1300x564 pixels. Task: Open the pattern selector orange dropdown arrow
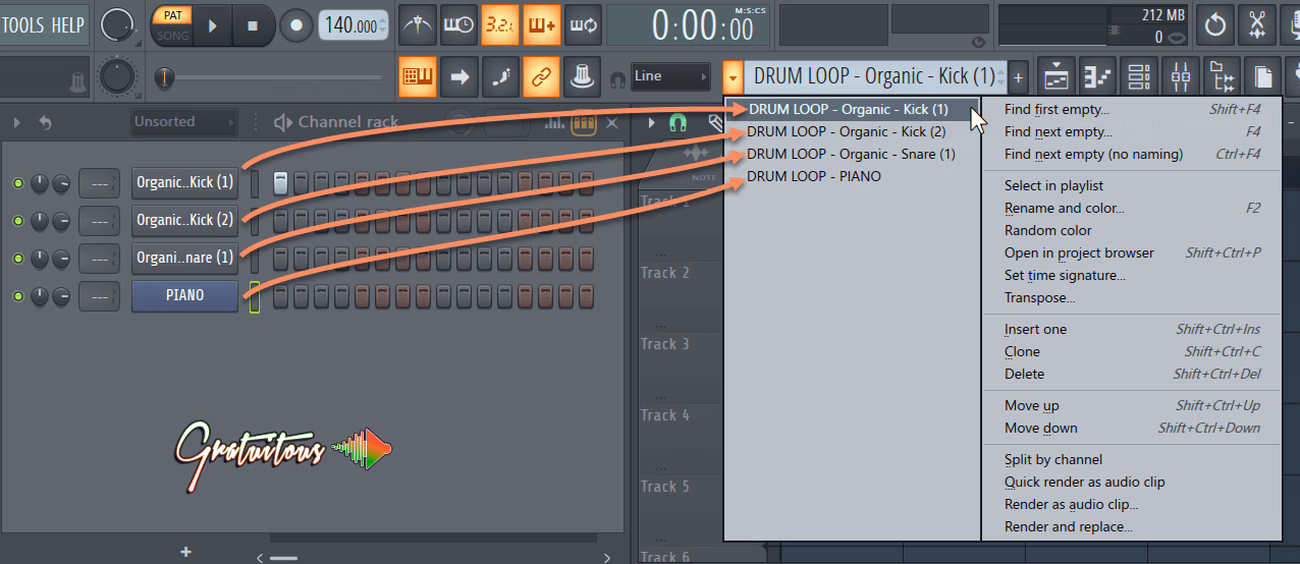point(733,76)
